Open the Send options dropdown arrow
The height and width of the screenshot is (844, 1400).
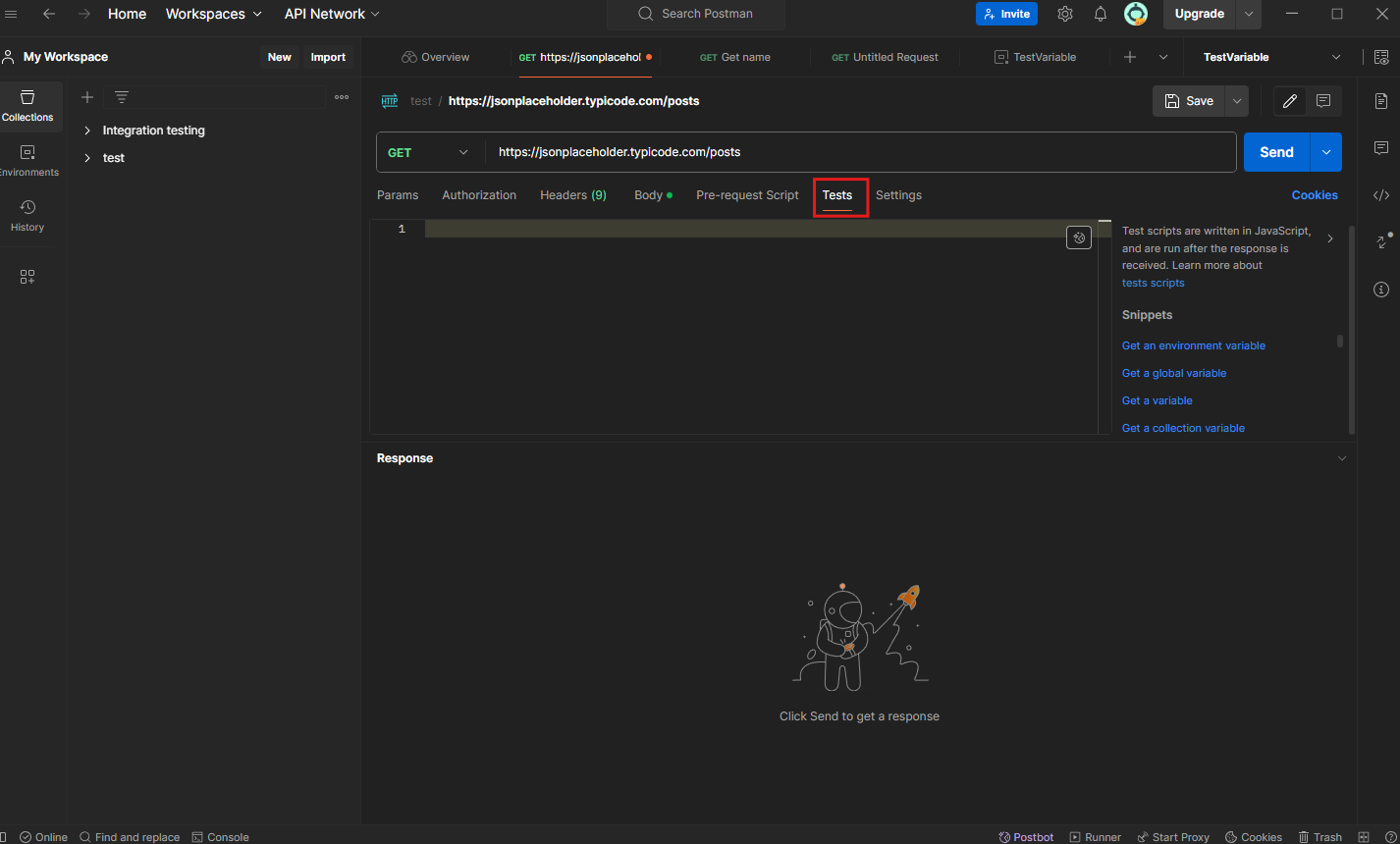coord(1326,152)
